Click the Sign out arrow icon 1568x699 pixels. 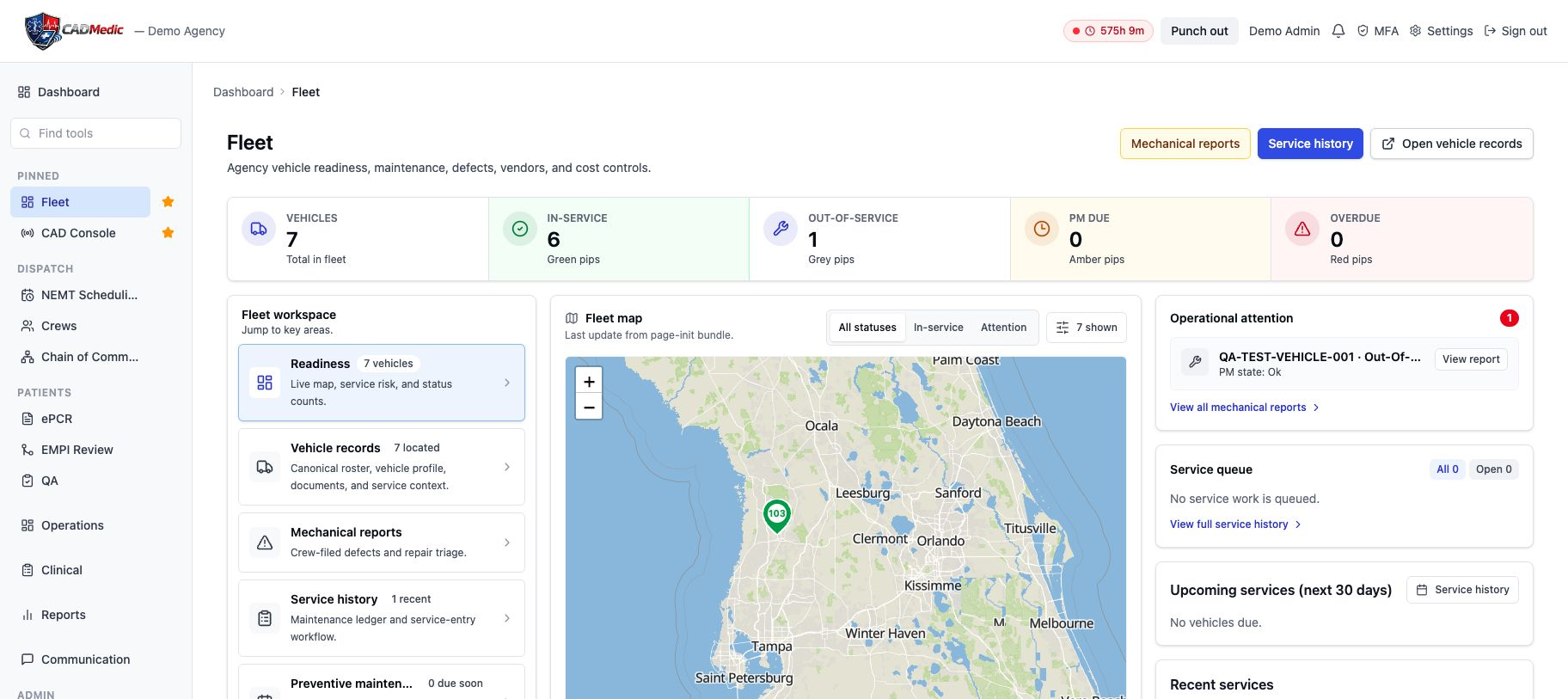pos(1490,31)
